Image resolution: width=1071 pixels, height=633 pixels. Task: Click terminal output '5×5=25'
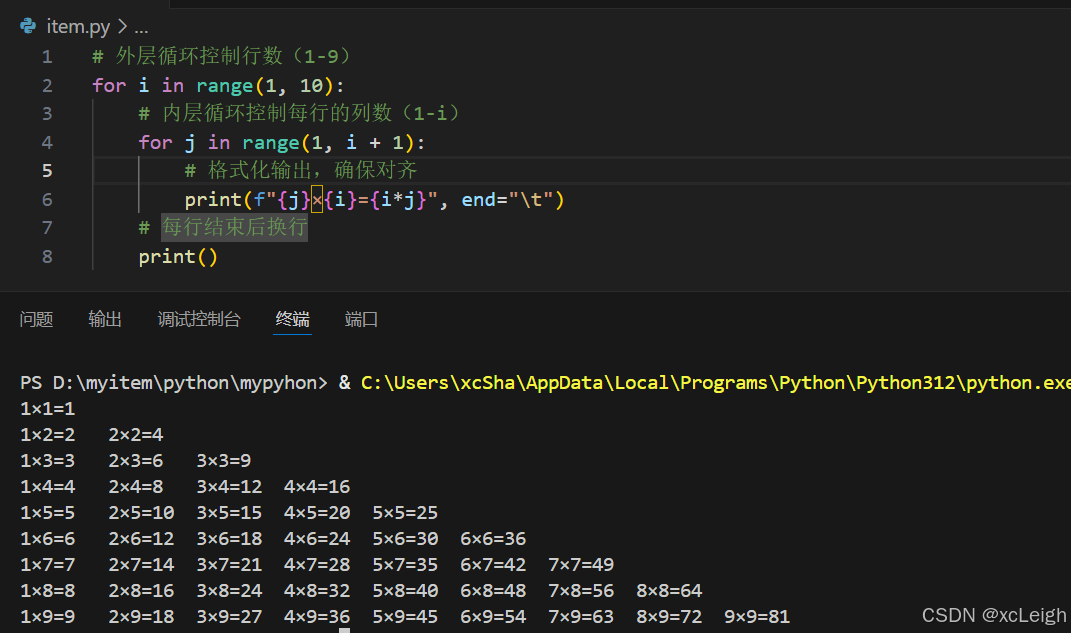(405, 513)
